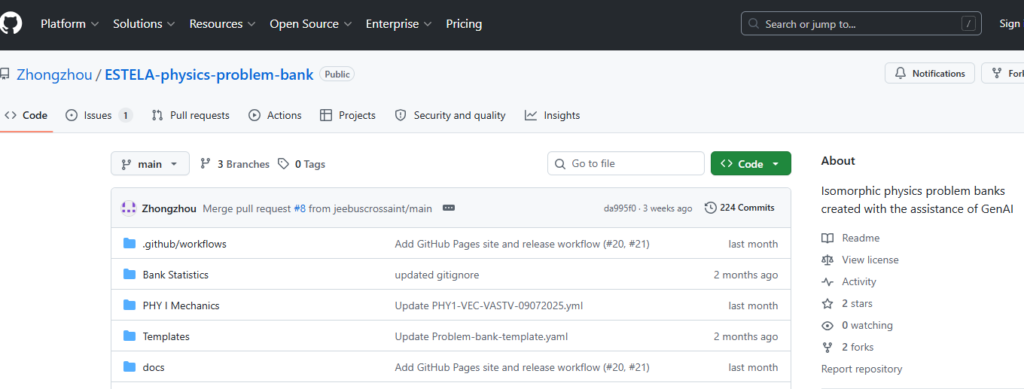Viewport: 1024px width, 389px height.
Task: View the 2 forks link
Action: coord(848,347)
